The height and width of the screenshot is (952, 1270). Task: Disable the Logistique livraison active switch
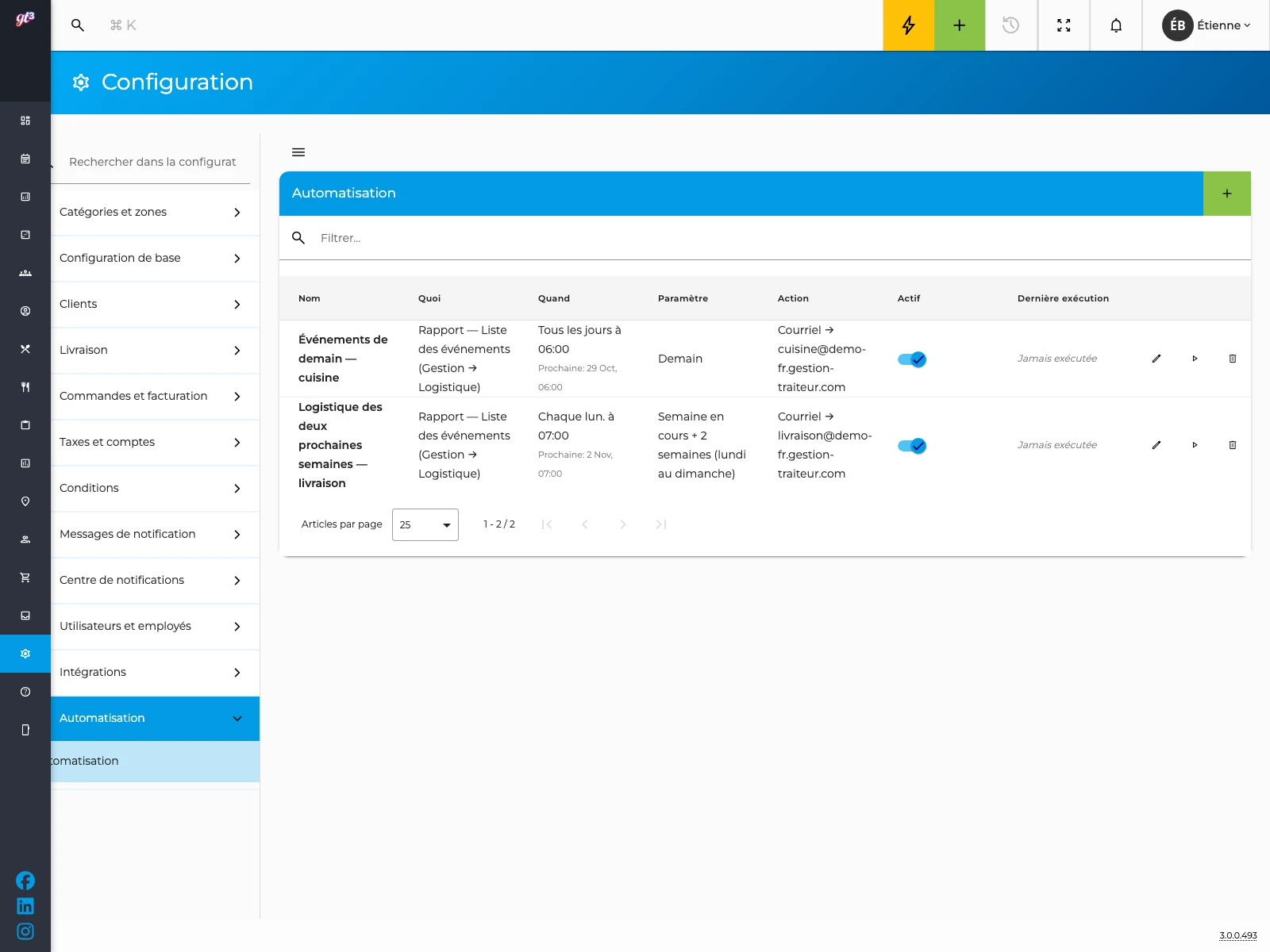tap(912, 446)
